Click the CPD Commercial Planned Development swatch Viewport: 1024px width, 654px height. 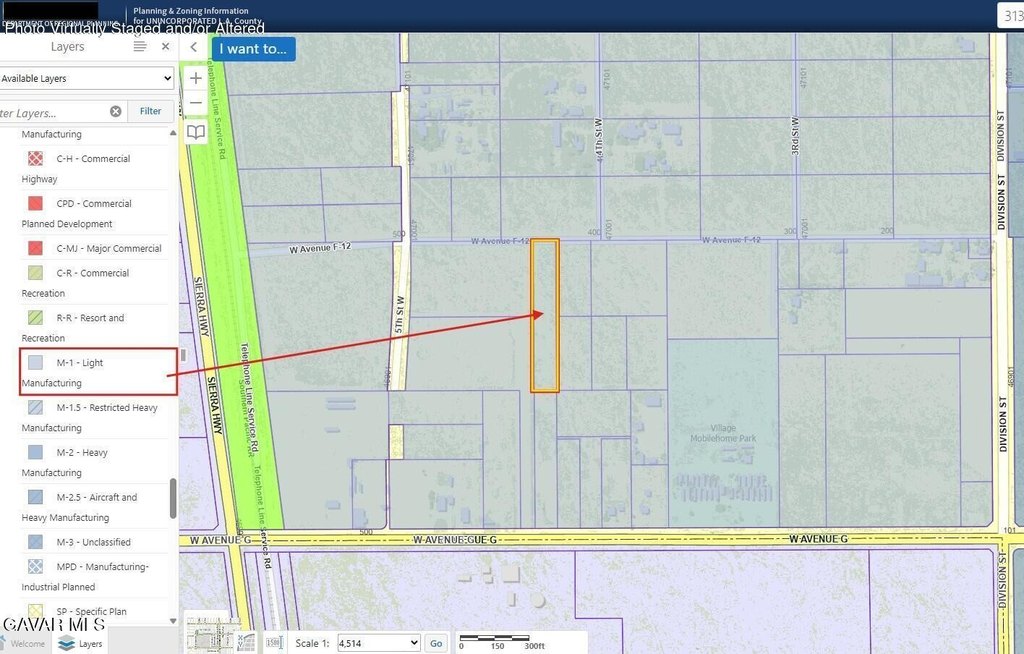(35, 203)
